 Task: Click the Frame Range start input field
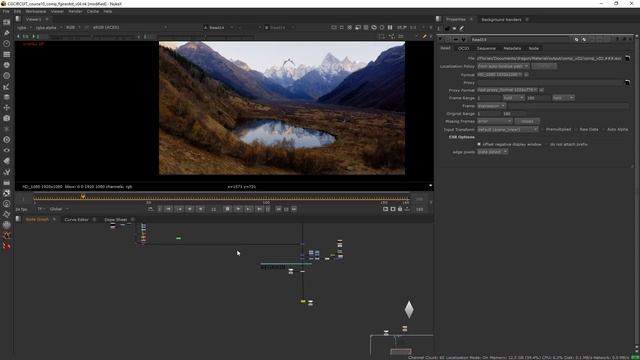click(x=489, y=98)
